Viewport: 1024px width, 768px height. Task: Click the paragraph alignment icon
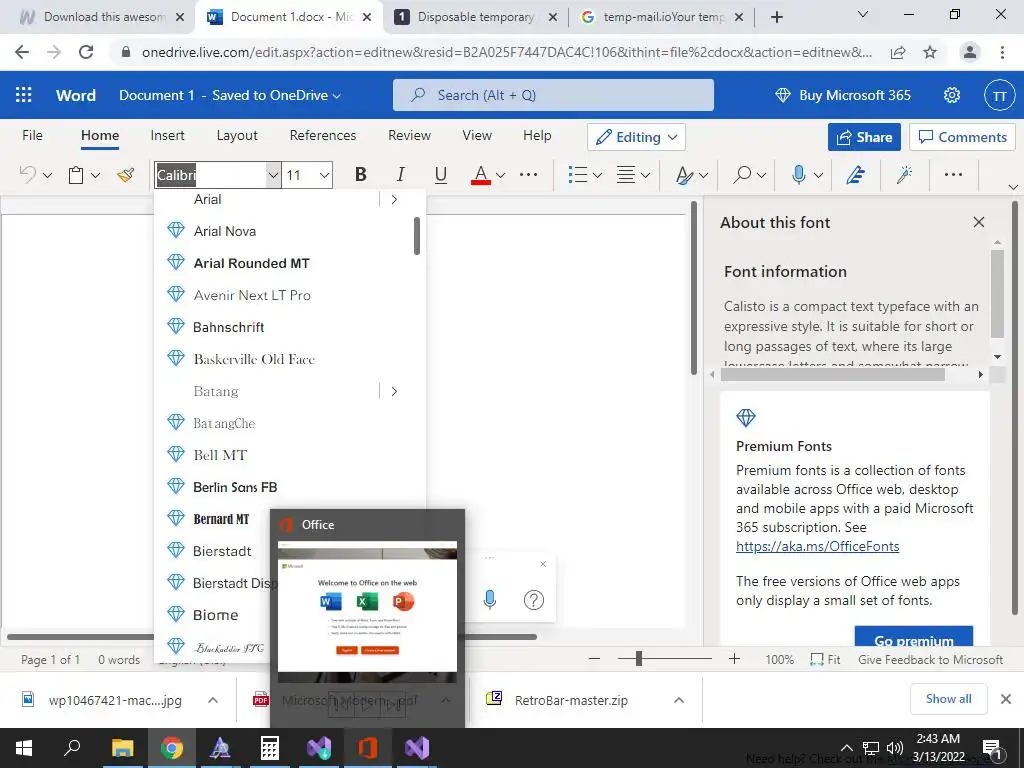tap(626, 174)
